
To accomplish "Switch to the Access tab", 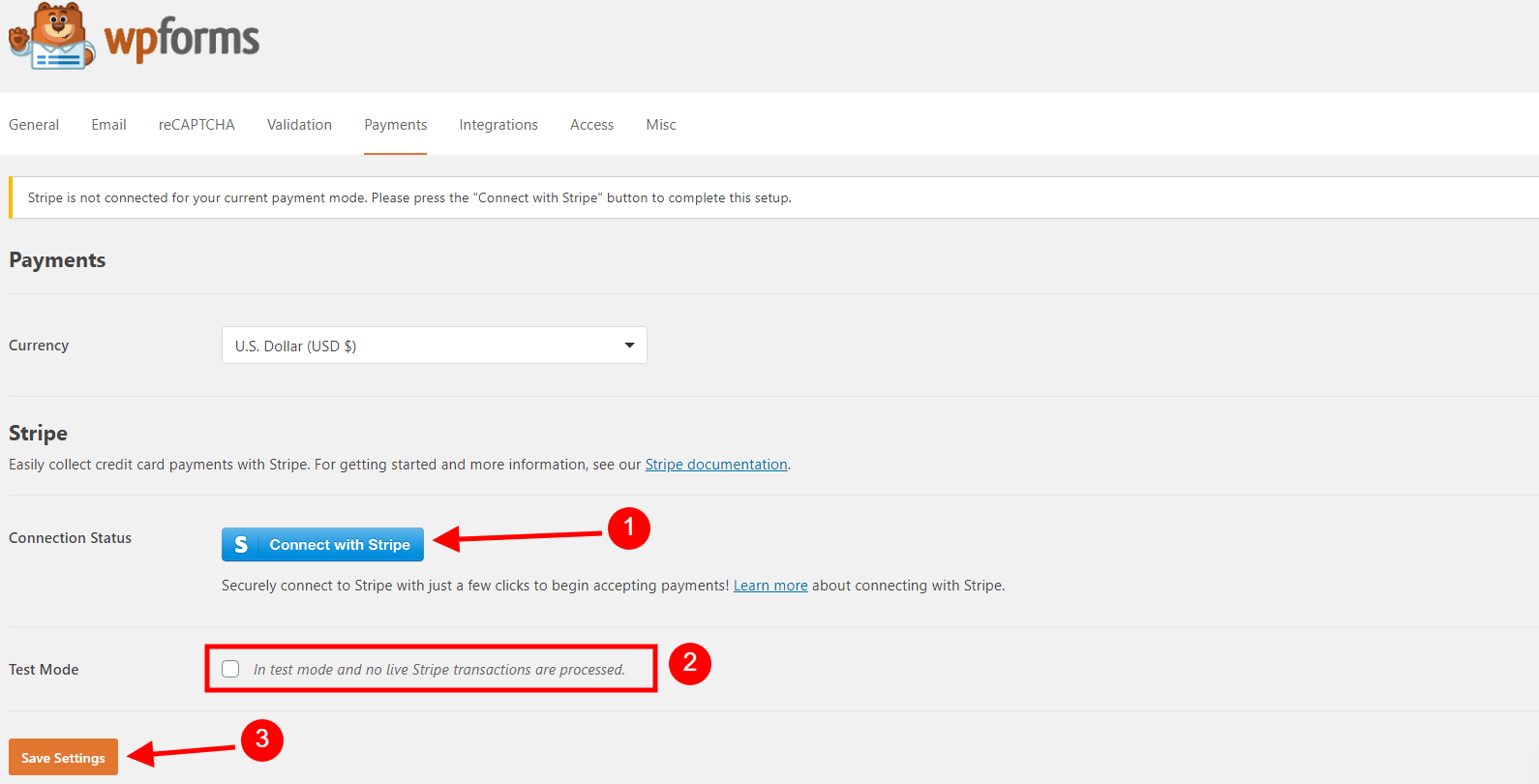I will pyautogui.click(x=591, y=125).
